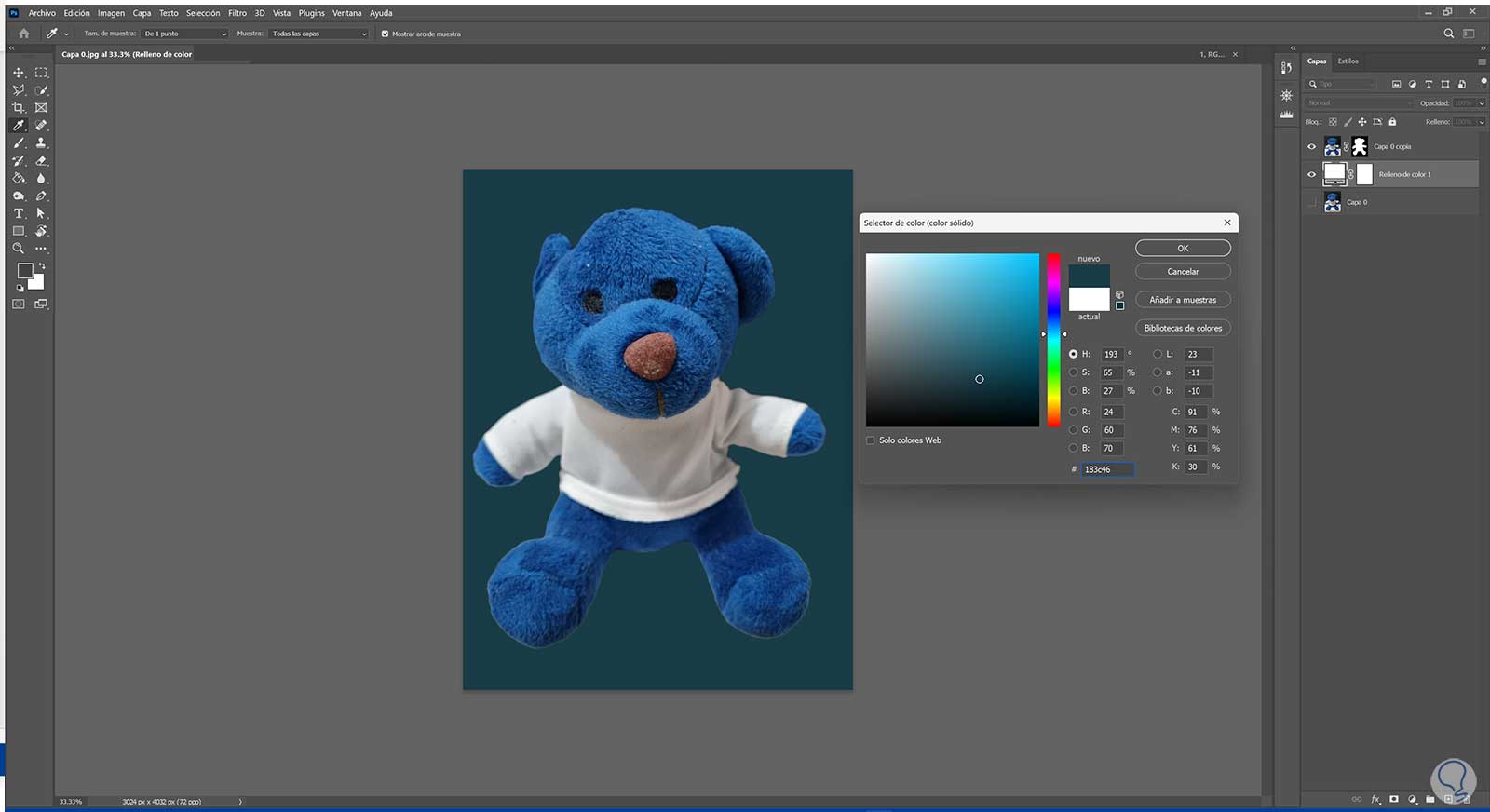Choose the Horizontal Type tool

[x=18, y=214]
